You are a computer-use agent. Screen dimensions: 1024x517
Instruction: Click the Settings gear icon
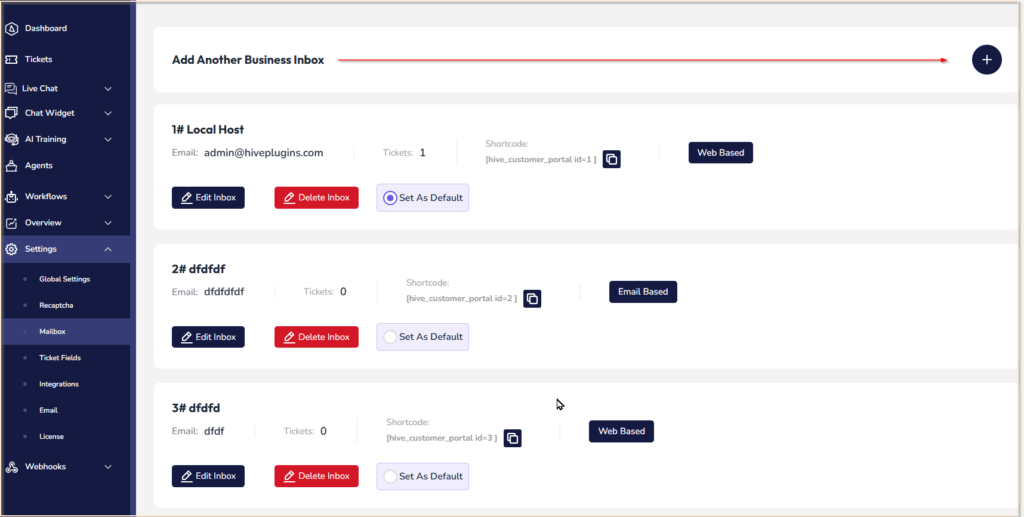[x=11, y=249]
